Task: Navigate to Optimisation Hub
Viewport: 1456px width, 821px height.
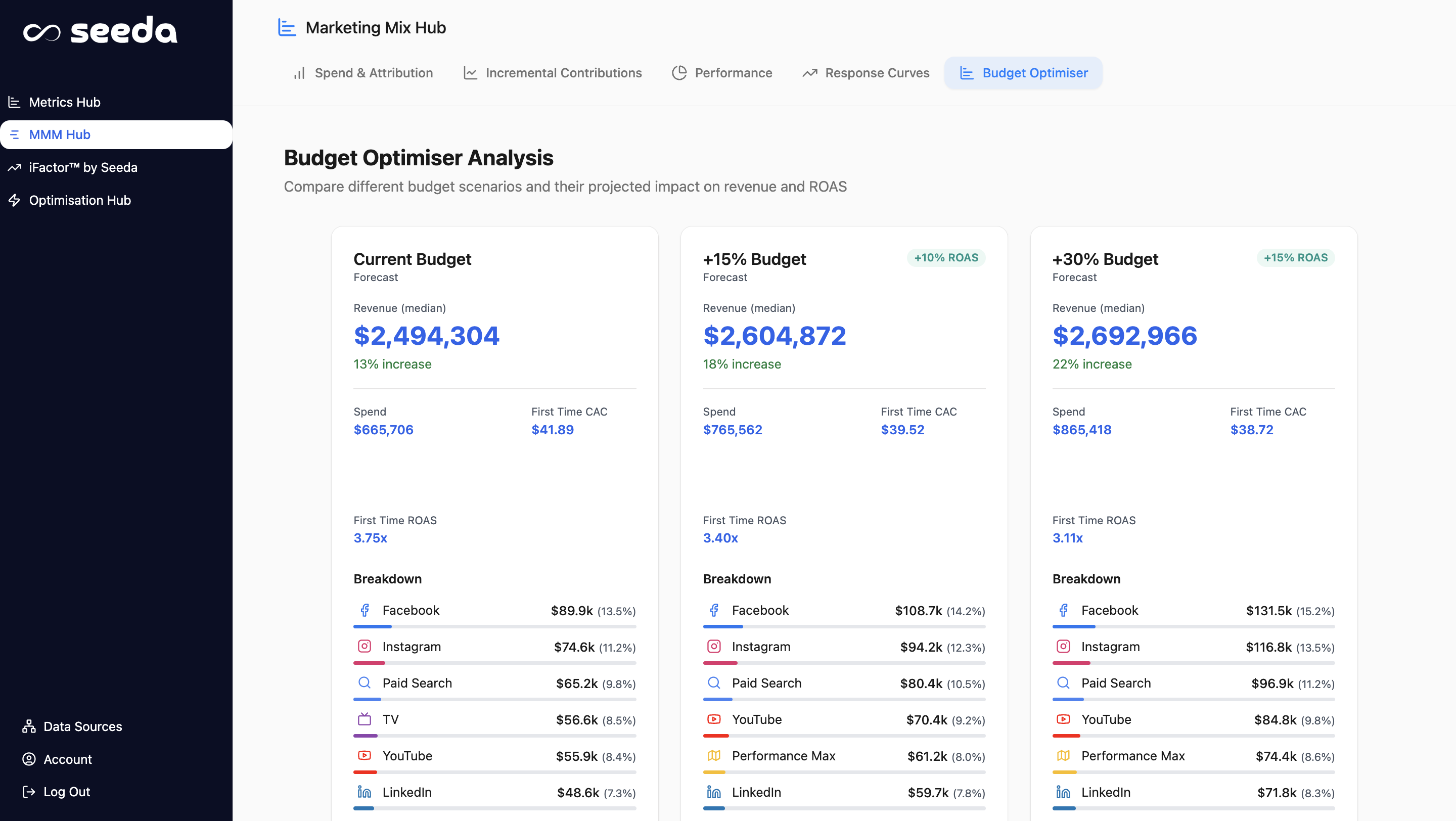Action: 80,200
